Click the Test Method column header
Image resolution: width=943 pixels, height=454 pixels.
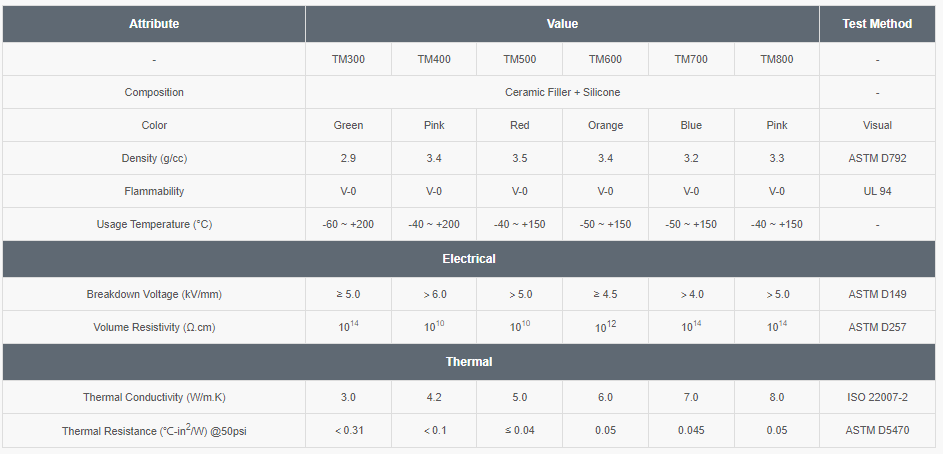(x=877, y=24)
